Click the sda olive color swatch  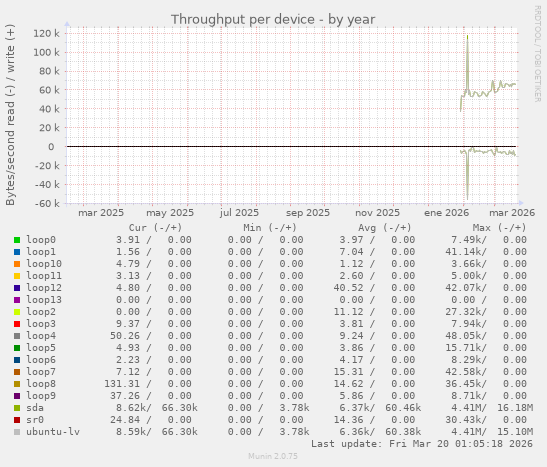17,408
